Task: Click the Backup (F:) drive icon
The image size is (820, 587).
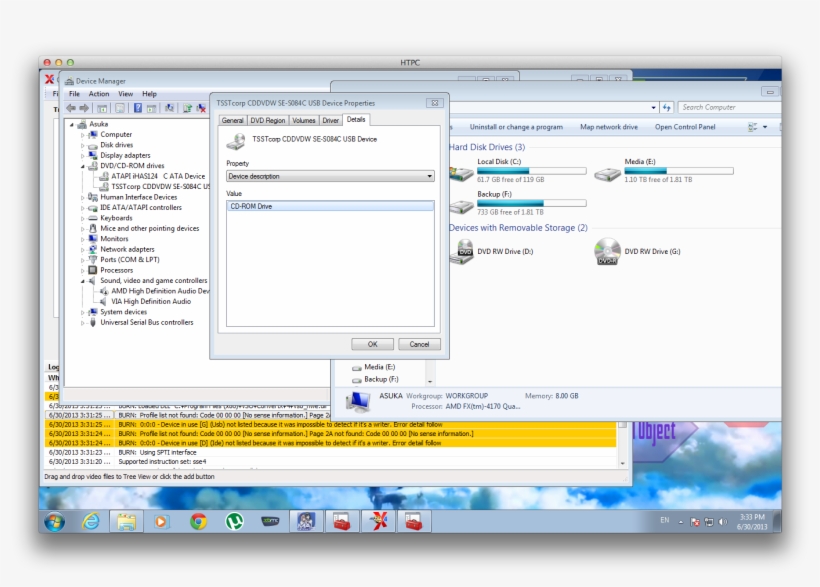Action: tap(461, 206)
